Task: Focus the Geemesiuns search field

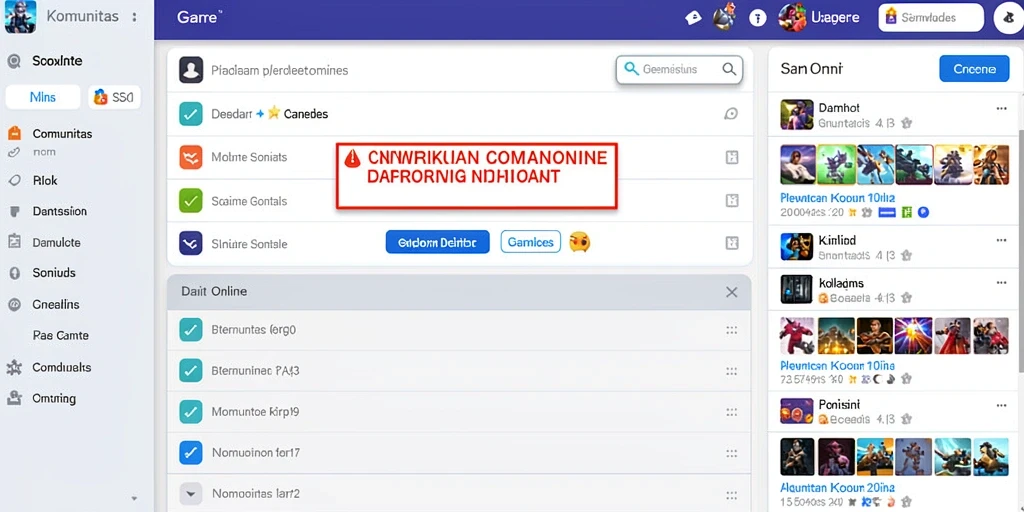Action: coord(679,69)
